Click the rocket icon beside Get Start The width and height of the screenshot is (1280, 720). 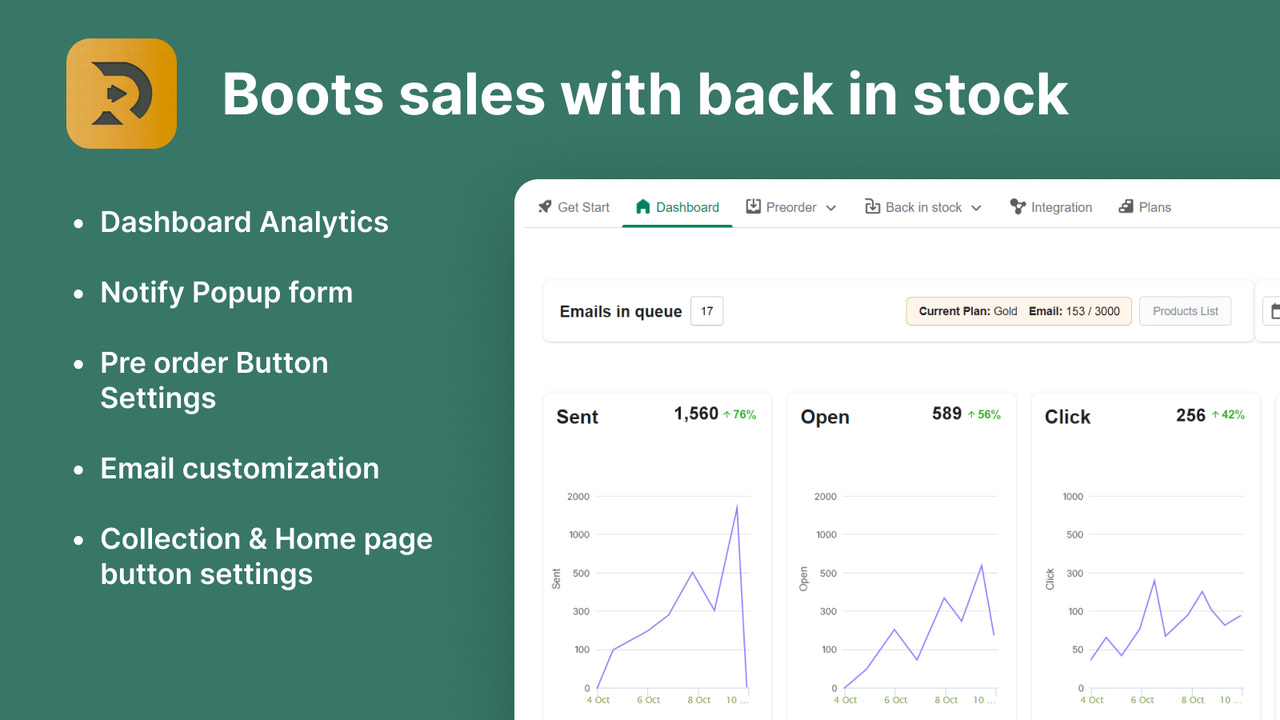click(545, 207)
